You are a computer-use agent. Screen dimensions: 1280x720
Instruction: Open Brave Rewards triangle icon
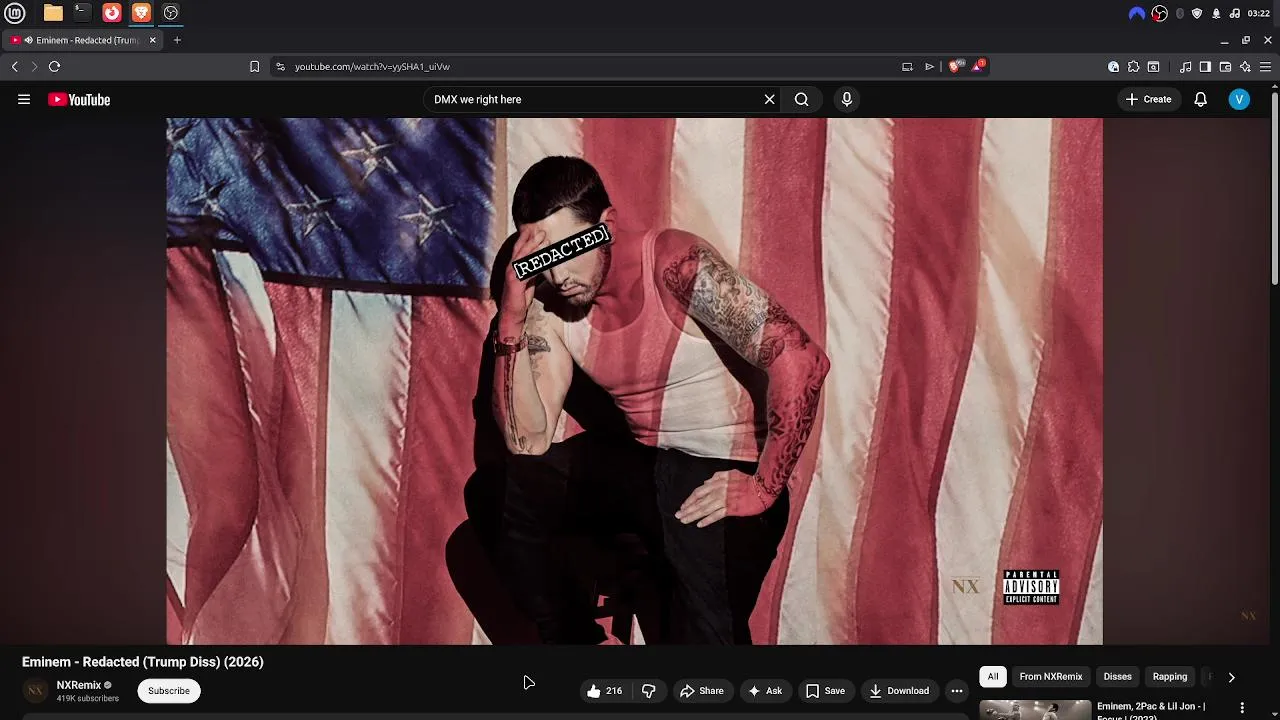(978, 66)
